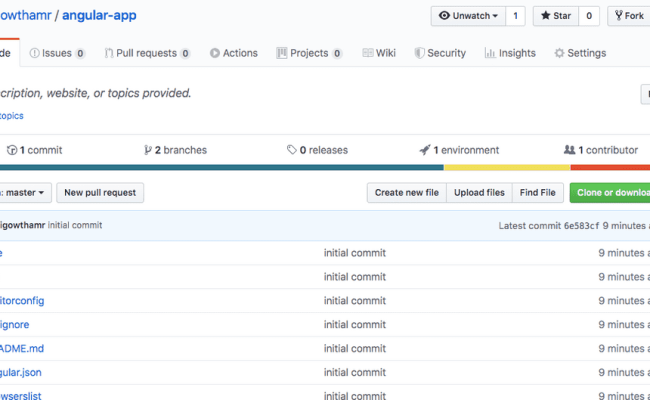Click the branches icon

148,150
